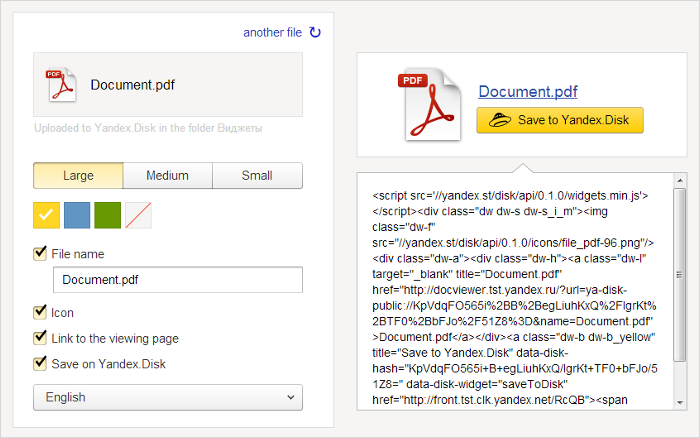This screenshot has width=700, height=438.
Task: Click the file name input field with Document.pdf
Action: point(178,280)
